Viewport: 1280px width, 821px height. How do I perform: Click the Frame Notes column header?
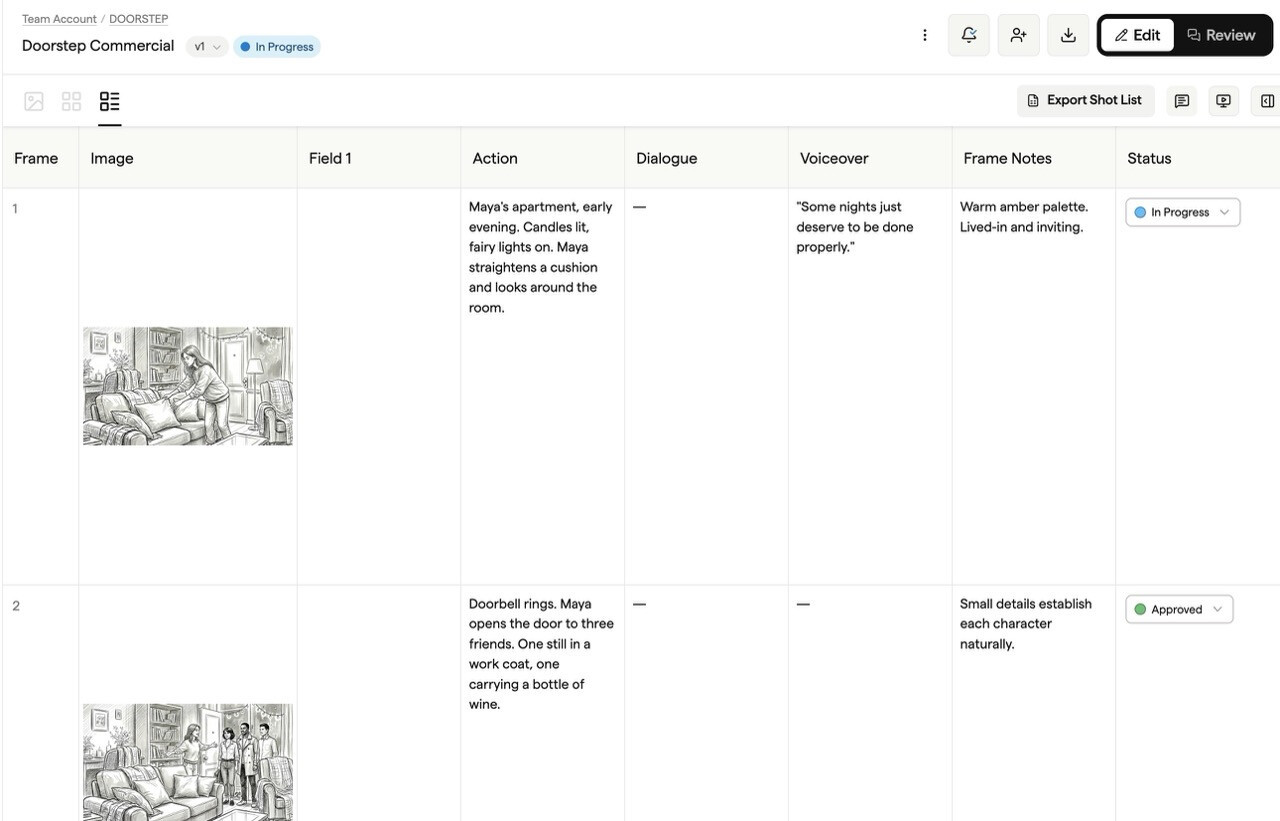tap(1034, 158)
